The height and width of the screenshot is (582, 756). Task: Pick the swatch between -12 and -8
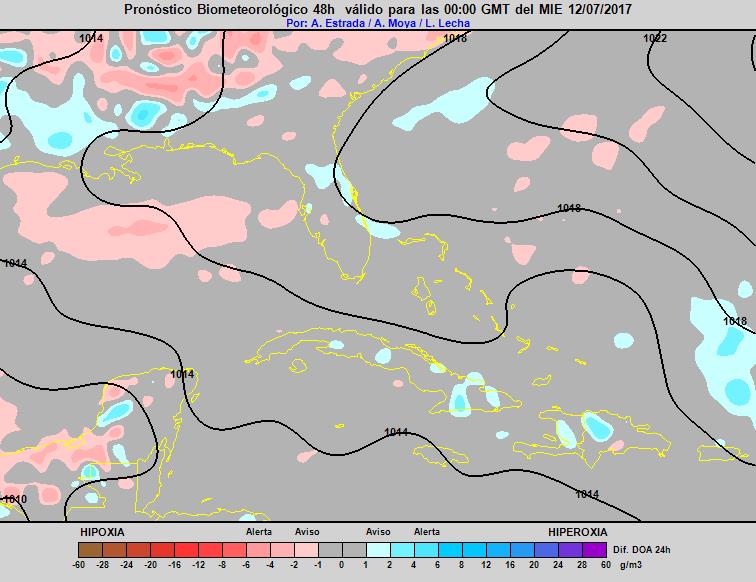(x=210, y=550)
